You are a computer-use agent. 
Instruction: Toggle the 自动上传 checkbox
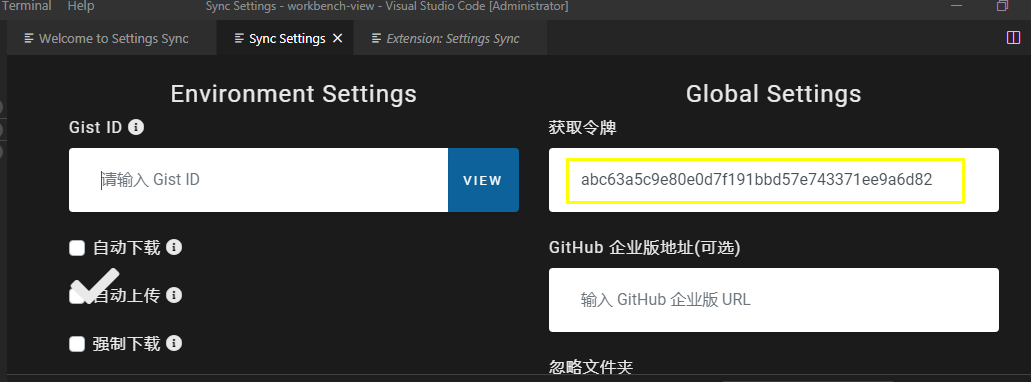click(78, 296)
